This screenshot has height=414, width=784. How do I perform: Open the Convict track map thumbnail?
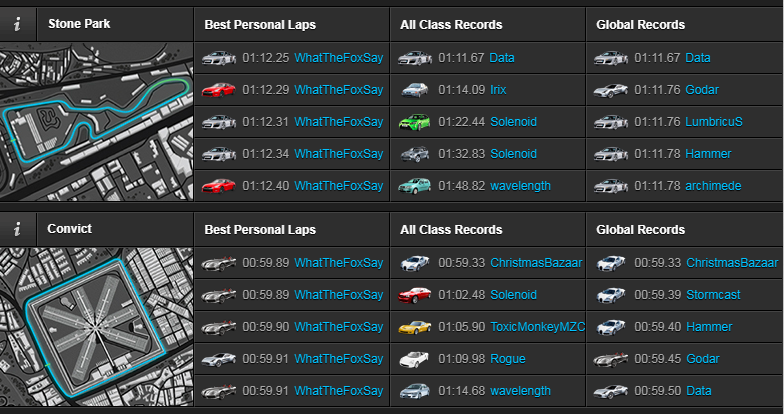pos(97,327)
